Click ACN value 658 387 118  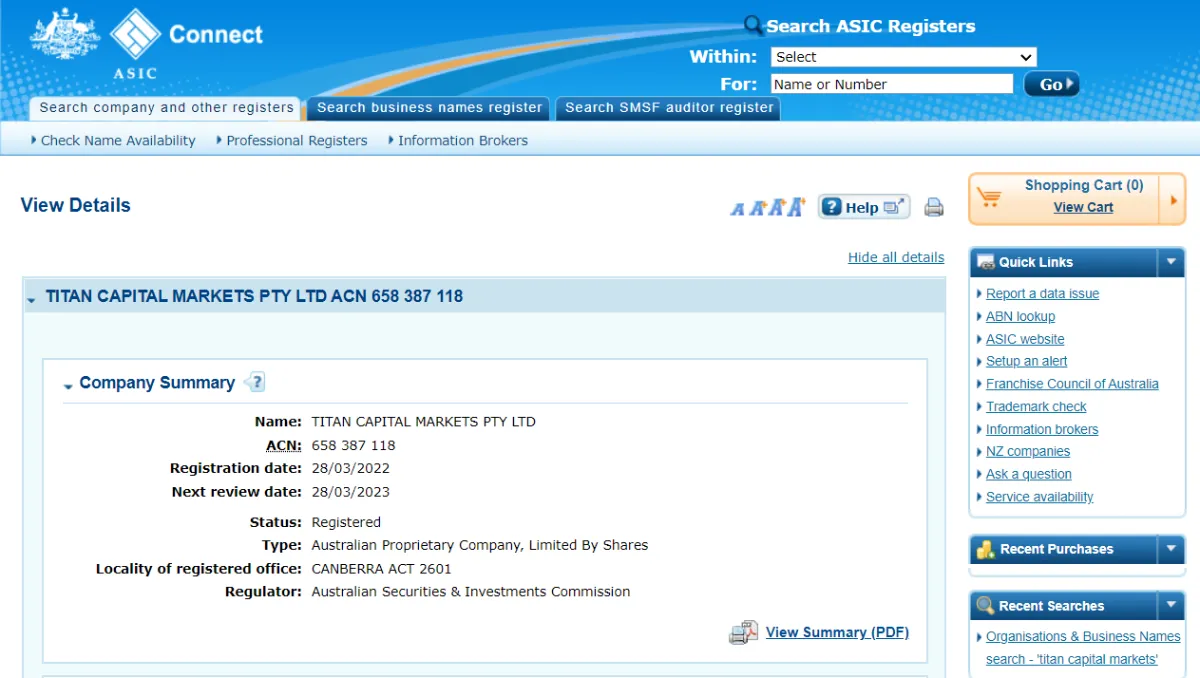pyautogui.click(x=353, y=445)
